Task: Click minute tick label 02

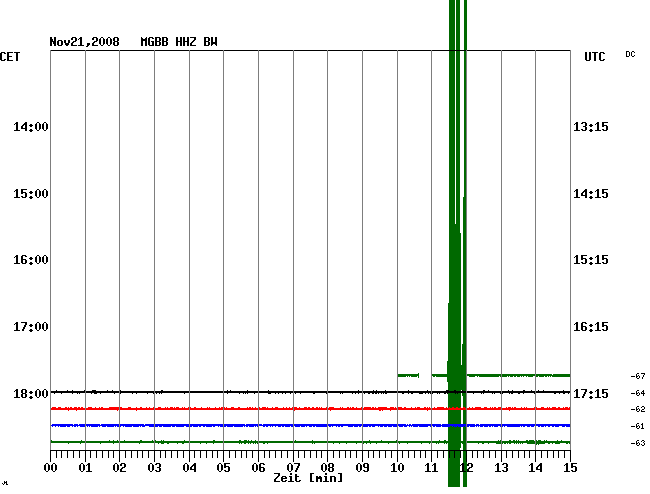Action: click(119, 468)
